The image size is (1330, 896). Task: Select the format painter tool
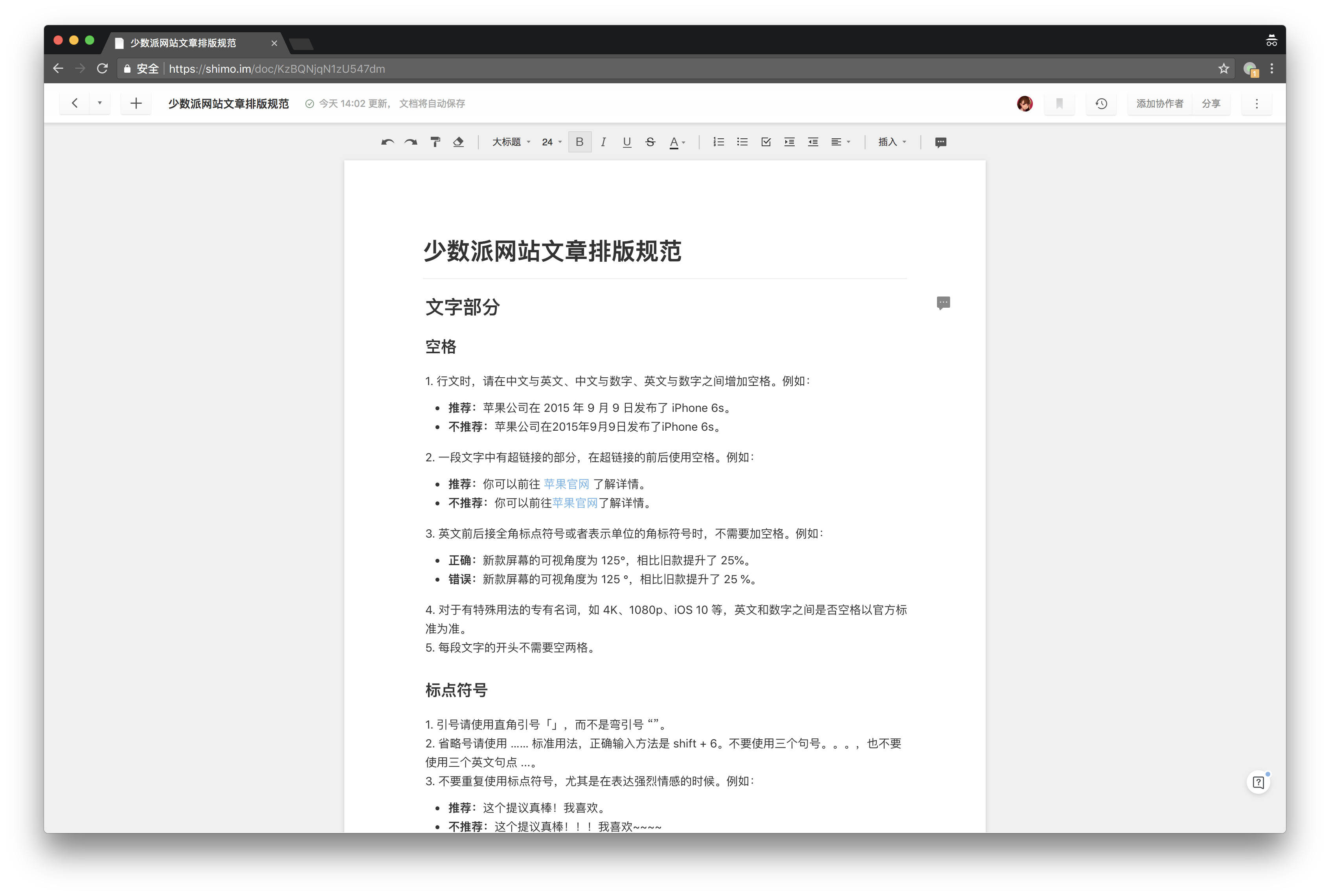pyautogui.click(x=435, y=142)
